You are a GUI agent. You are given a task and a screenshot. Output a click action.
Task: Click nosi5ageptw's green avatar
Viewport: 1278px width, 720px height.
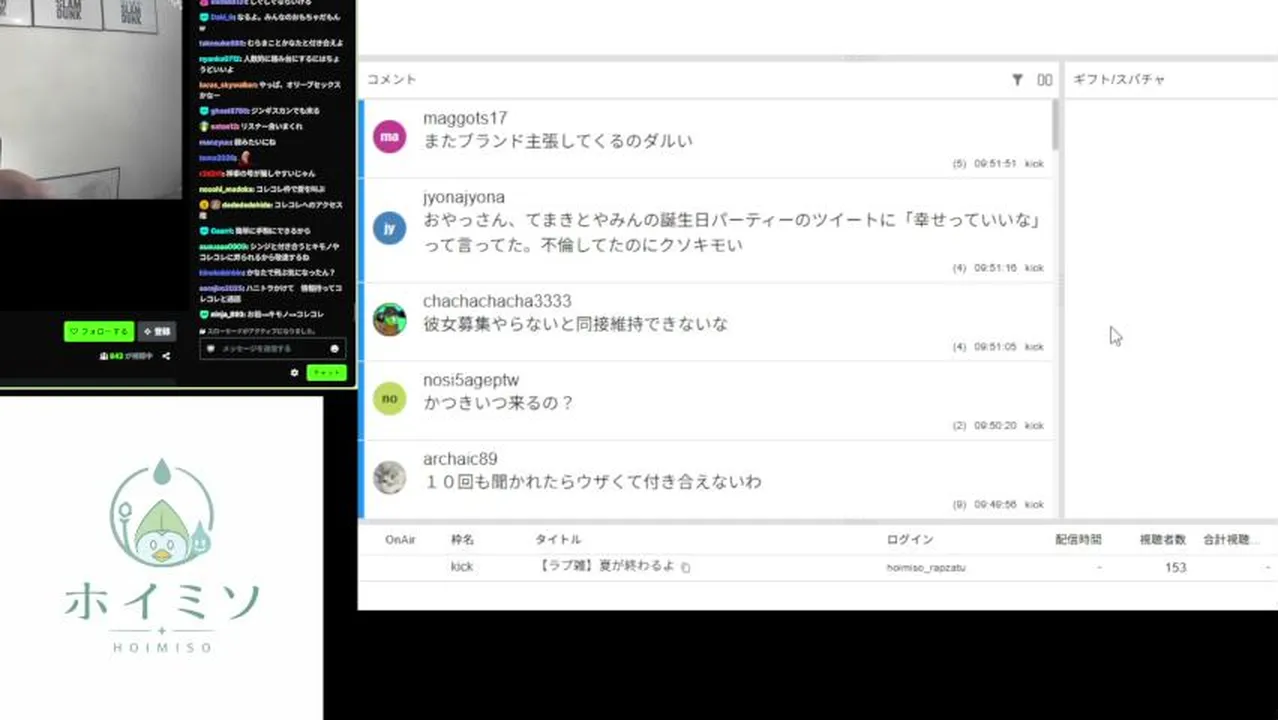(x=390, y=398)
